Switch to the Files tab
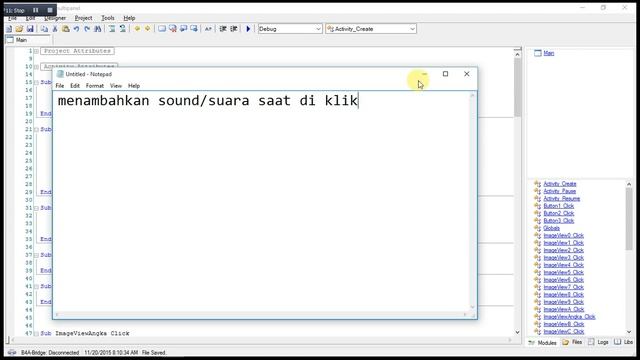This screenshot has height=360, width=640. point(573,342)
